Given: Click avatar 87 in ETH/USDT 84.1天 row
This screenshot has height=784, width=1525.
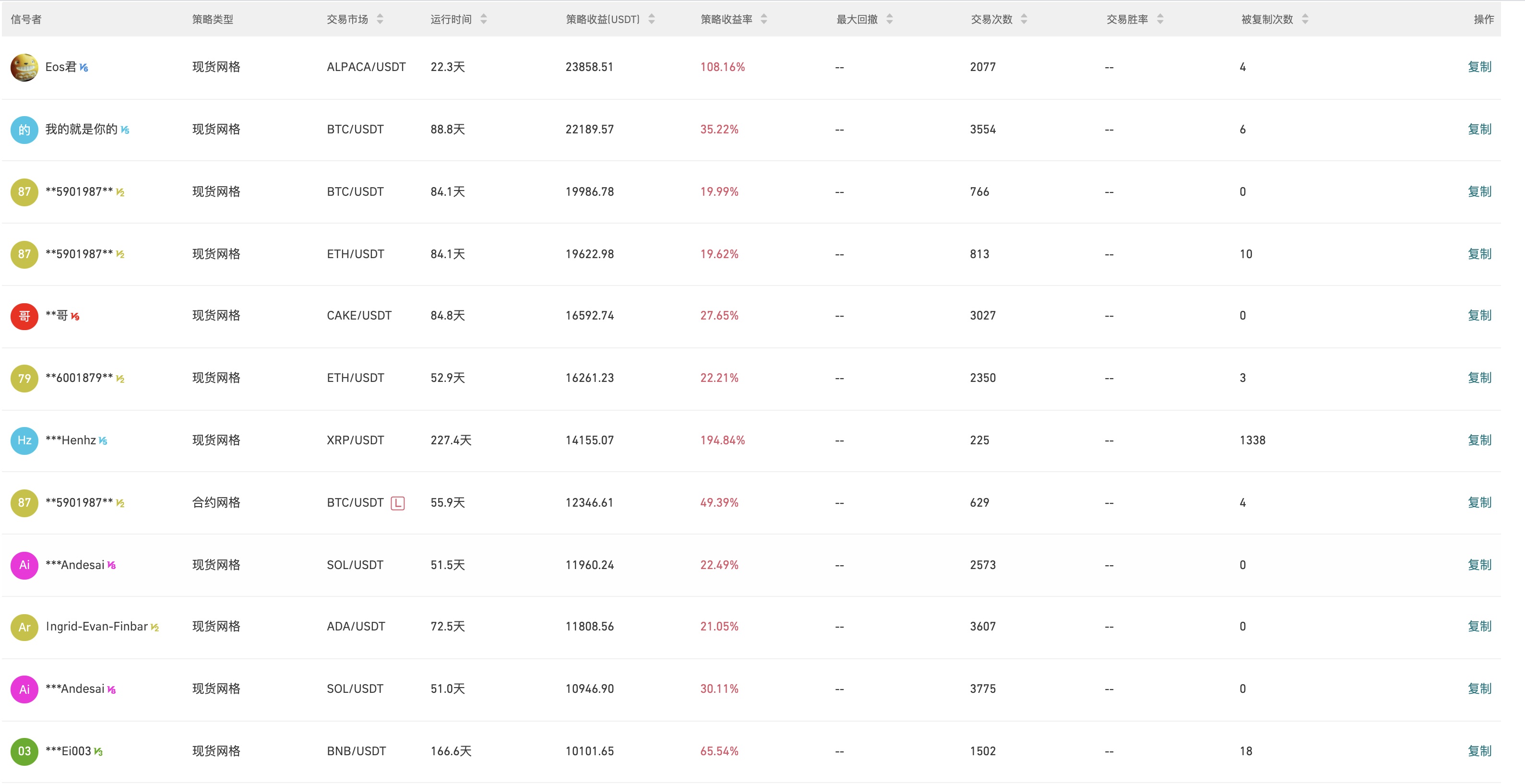Looking at the screenshot, I should pos(24,254).
